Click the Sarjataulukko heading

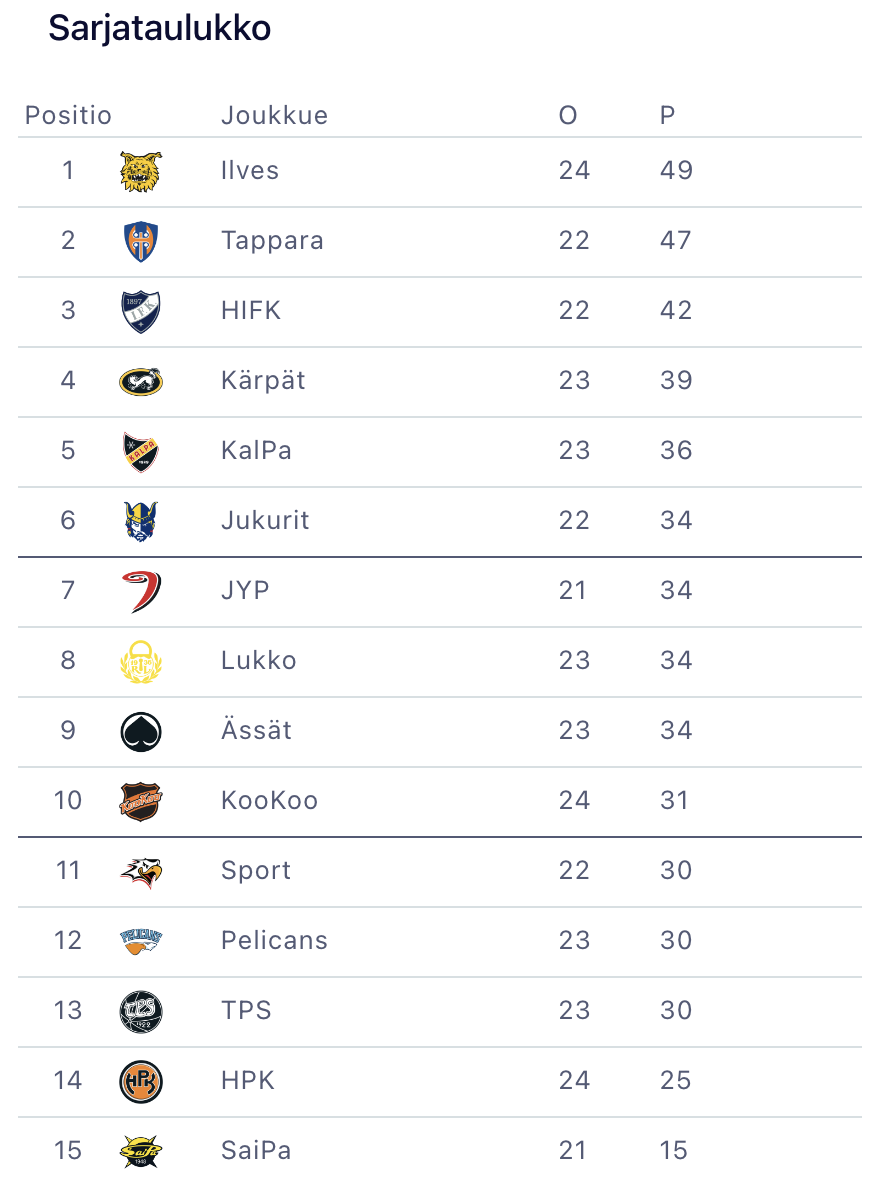pyautogui.click(x=160, y=29)
